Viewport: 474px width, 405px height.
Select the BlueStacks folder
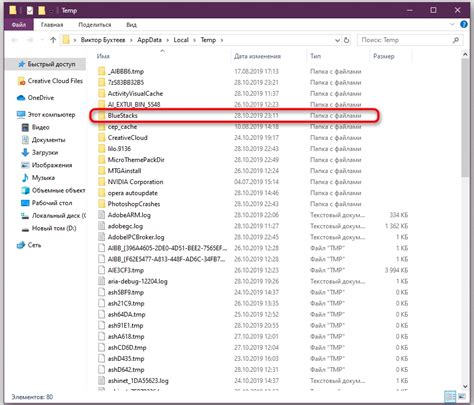[234, 116]
